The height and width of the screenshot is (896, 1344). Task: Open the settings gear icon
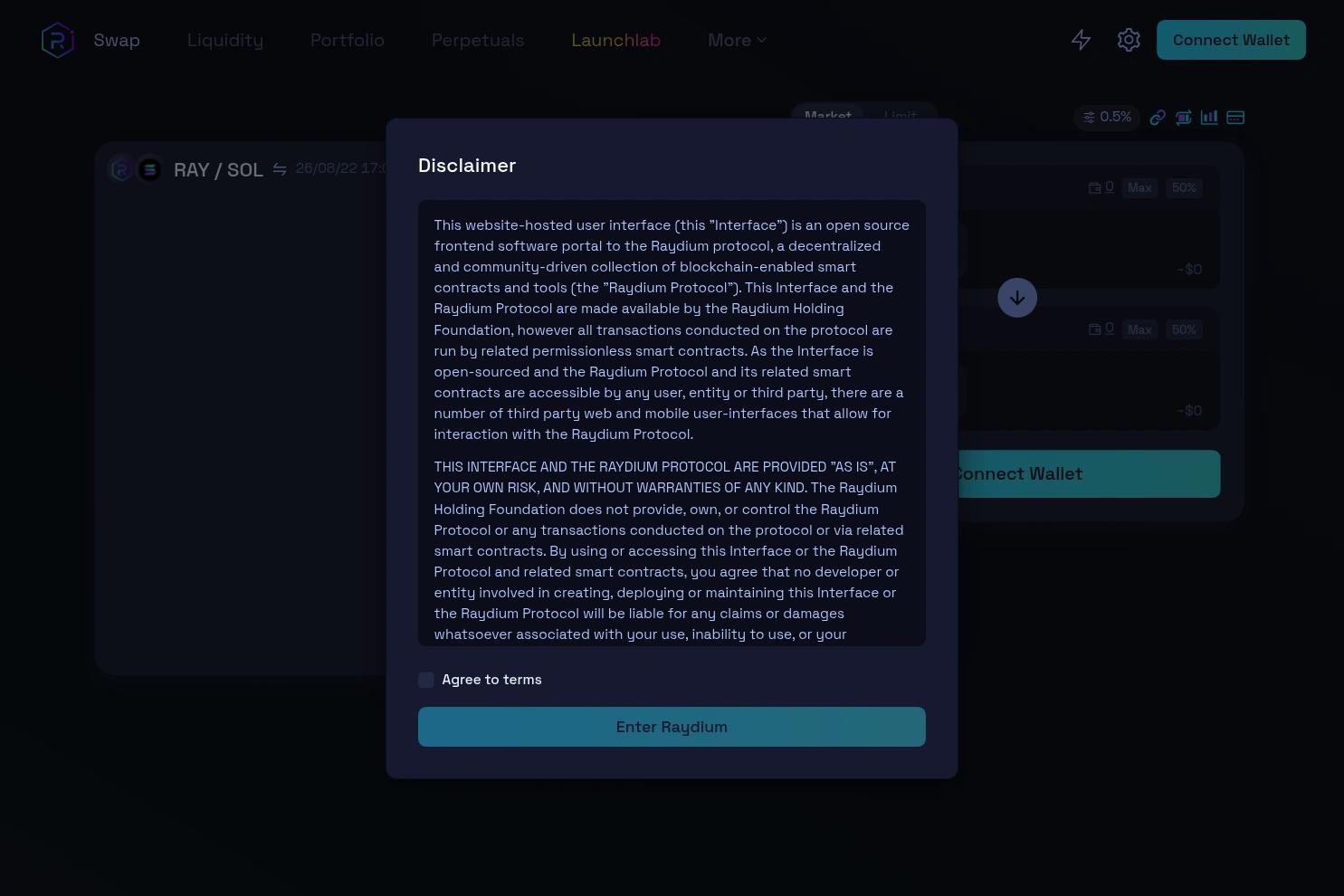1129,40
